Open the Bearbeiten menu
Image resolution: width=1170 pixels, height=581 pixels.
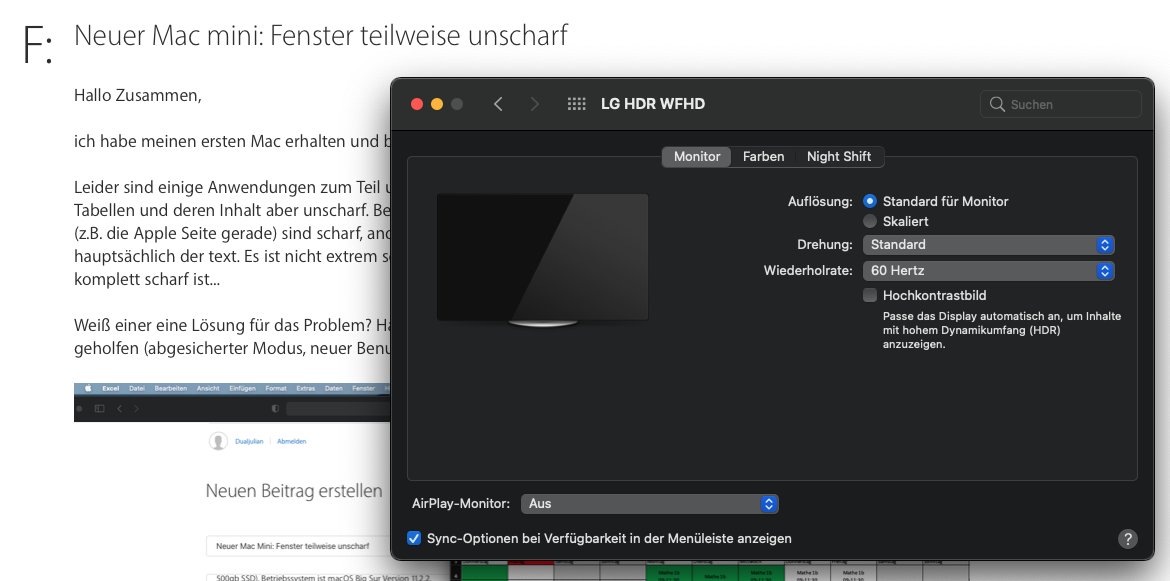pos(171,389)
